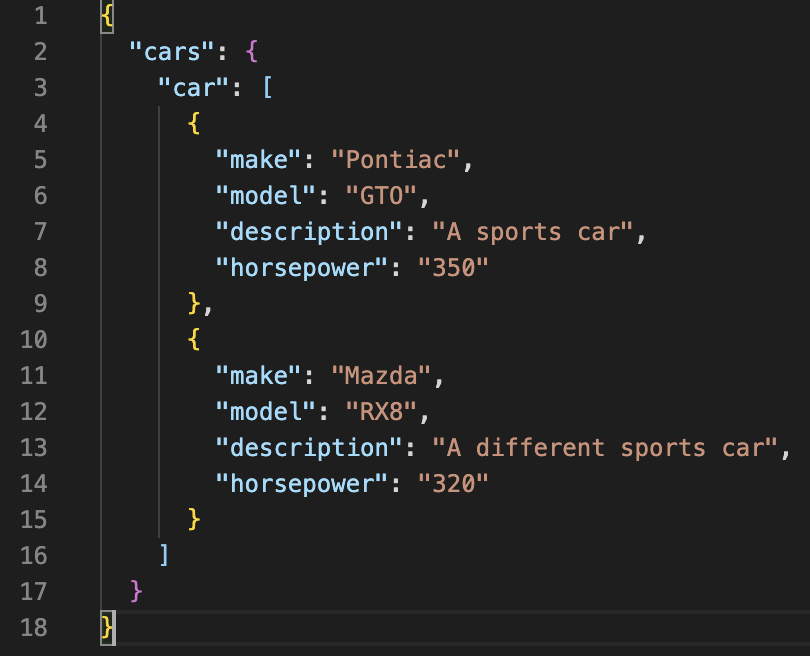810x656 pixels.
Task: Click the opening square bracket on line 3
Action: point(268,88)
